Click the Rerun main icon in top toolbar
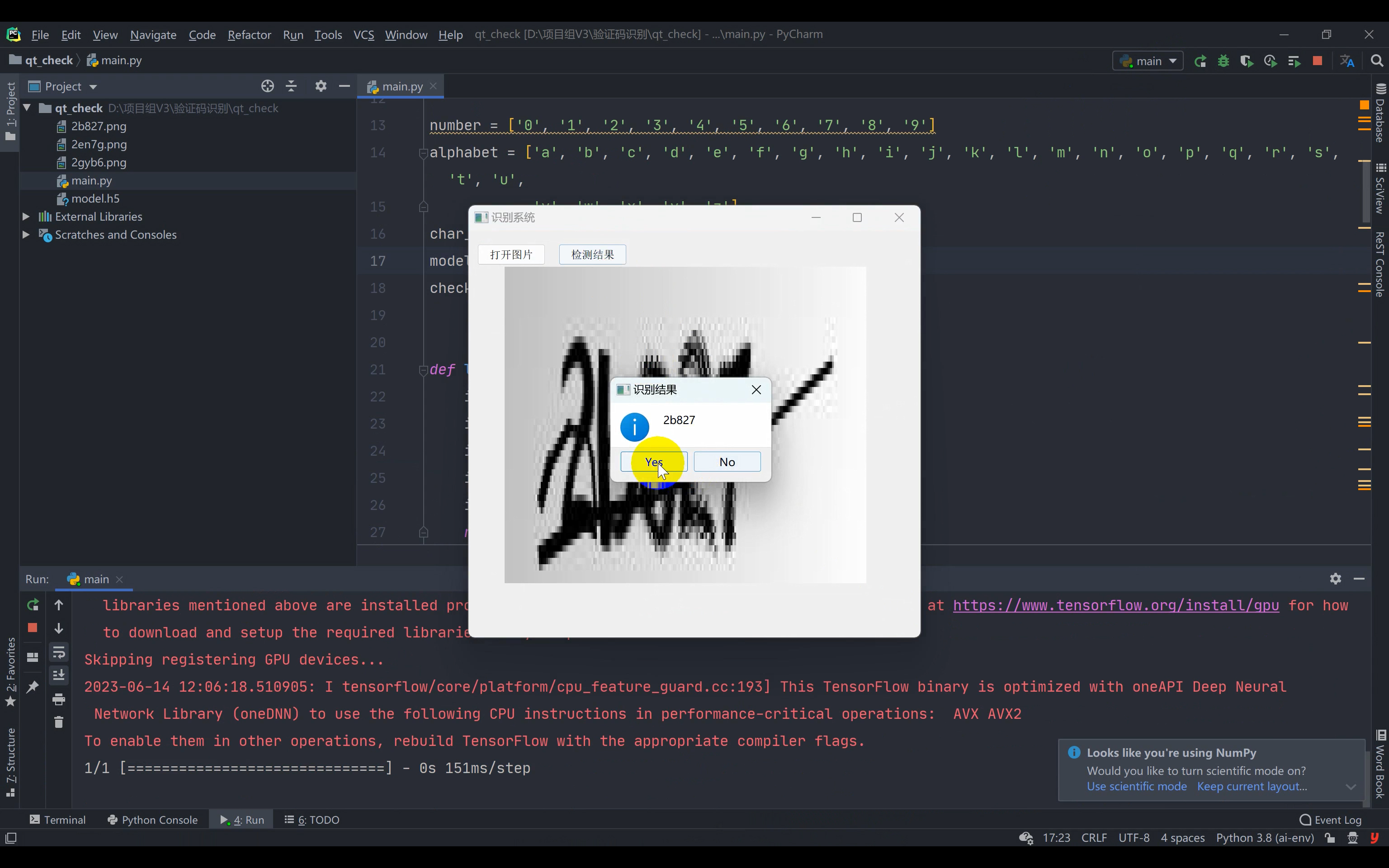 click(x=1200, y=61)
